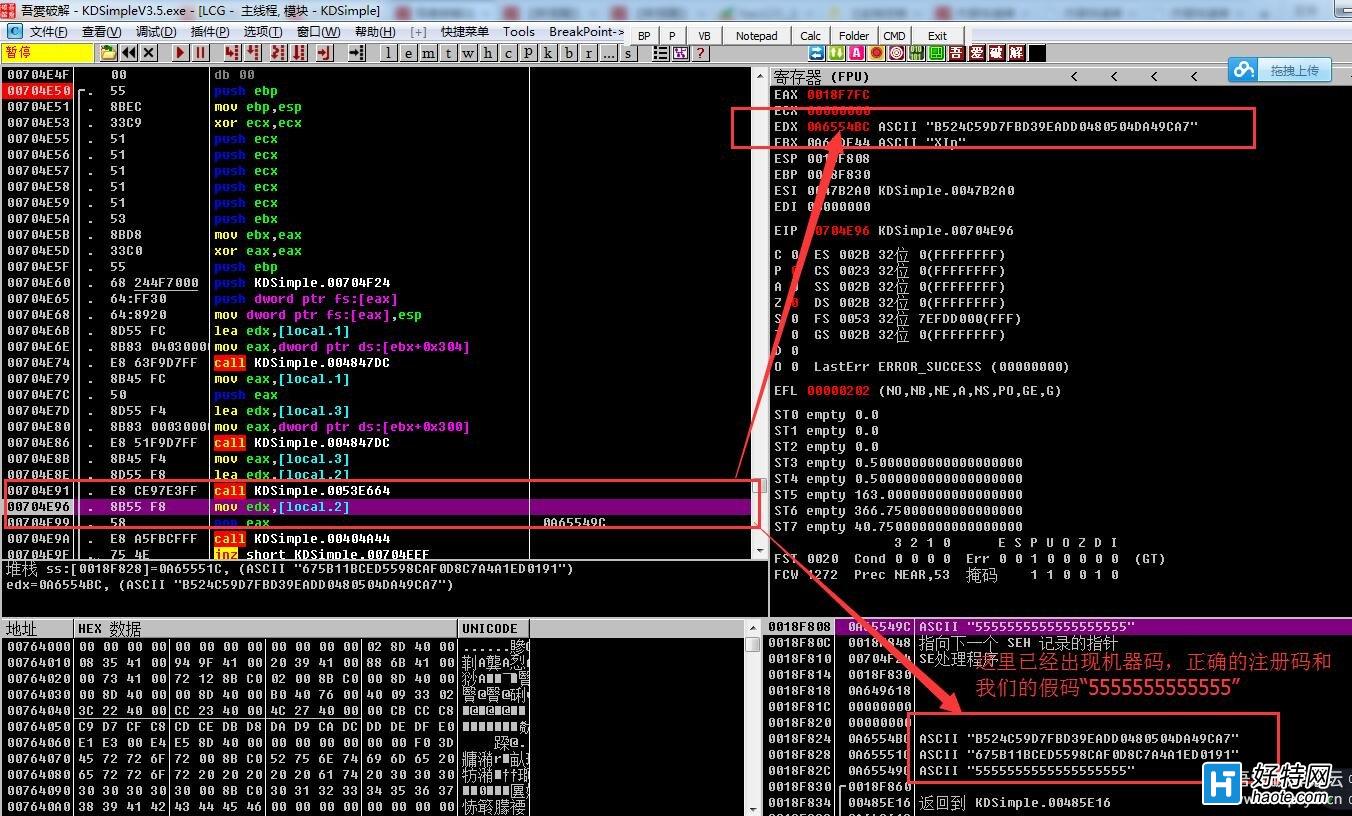Click the red question mark help icon

pyautogui.click(x=701, y=53)
